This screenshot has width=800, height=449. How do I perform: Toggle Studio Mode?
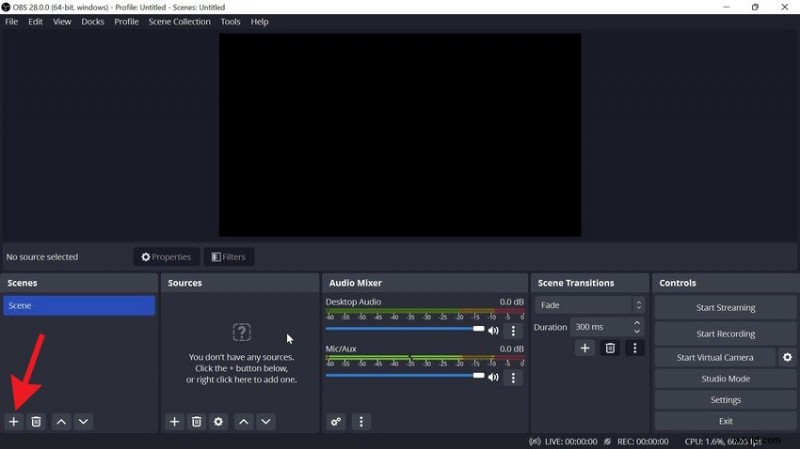point(725,379)
